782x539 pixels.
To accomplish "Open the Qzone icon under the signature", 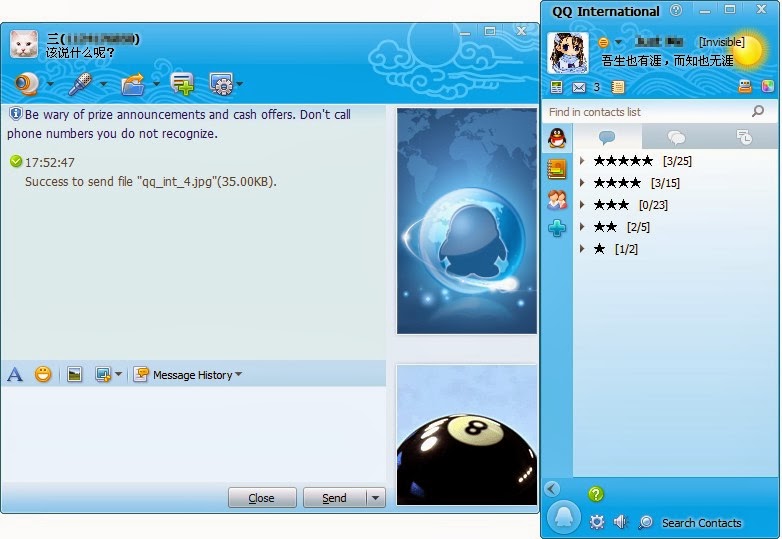I will (x=556, y=87).
